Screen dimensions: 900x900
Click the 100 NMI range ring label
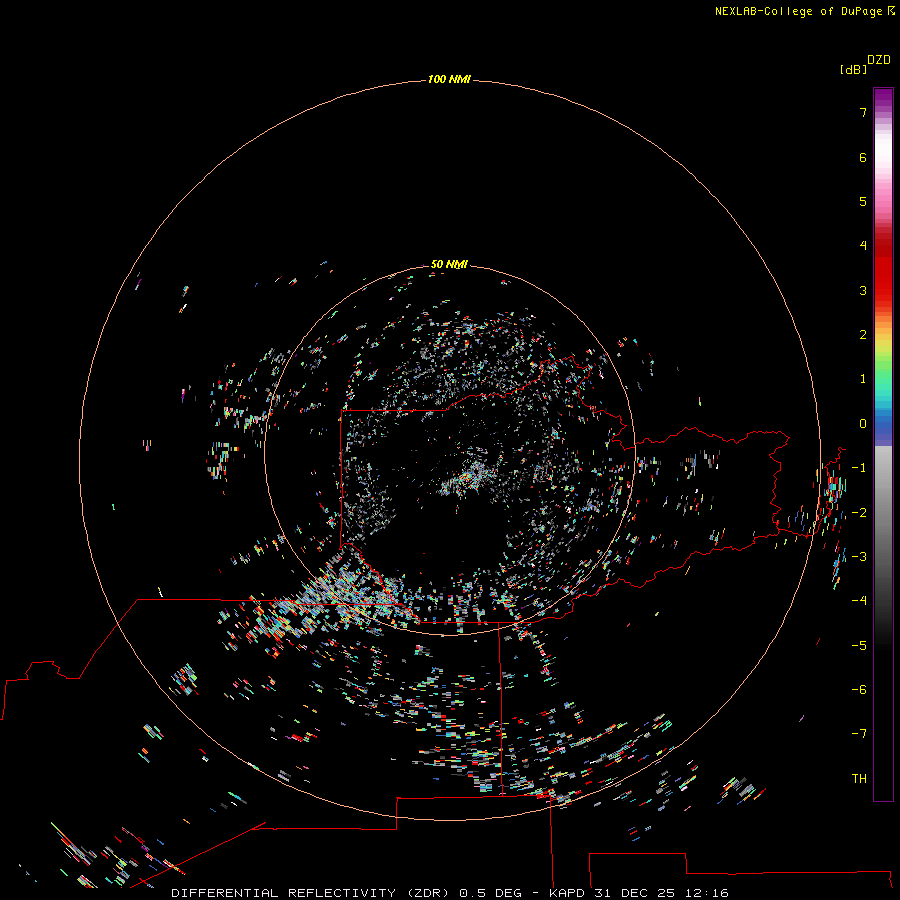[449, 79]
